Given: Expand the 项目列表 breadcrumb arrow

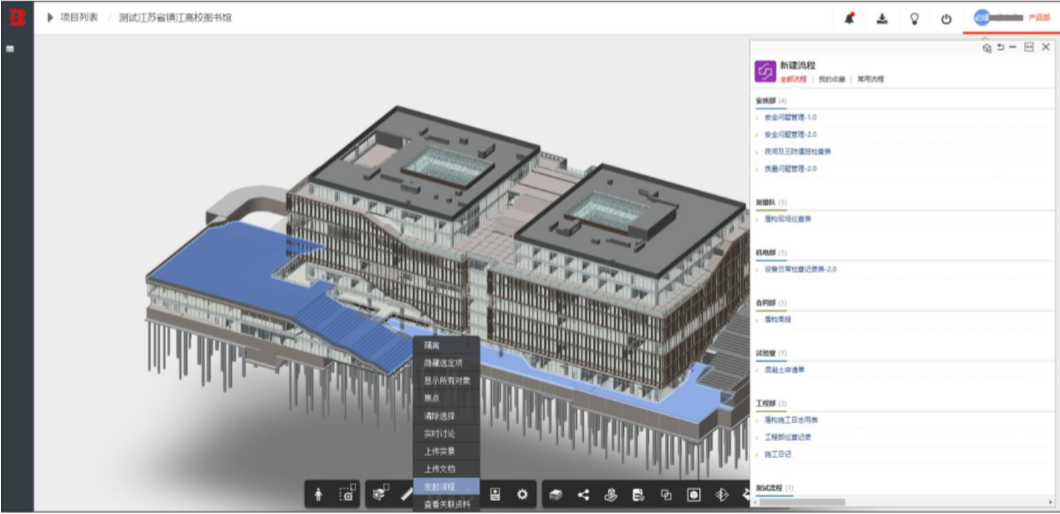Looking at the screenshot, I should point(50,18).
